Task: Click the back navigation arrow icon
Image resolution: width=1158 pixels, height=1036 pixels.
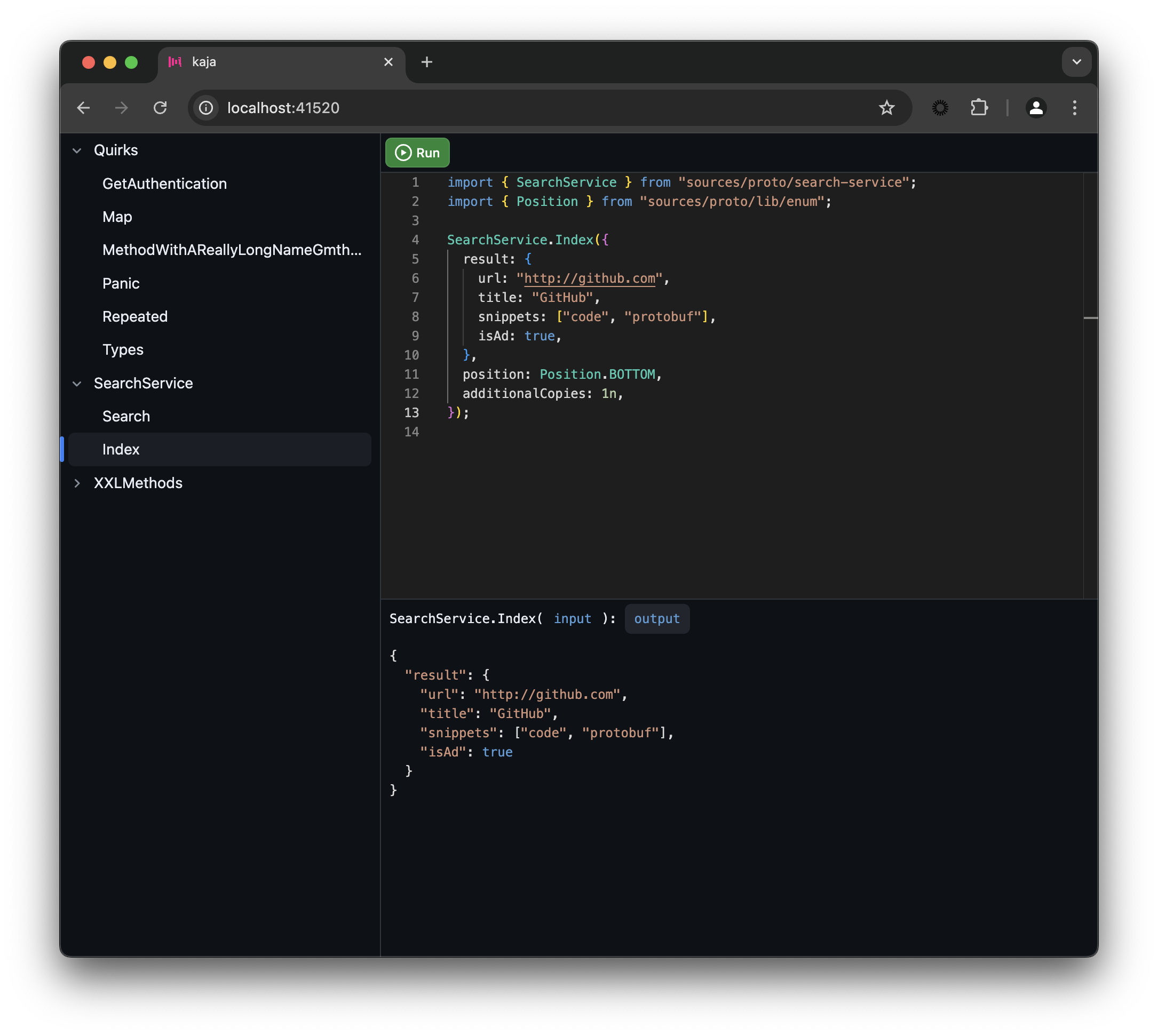Action: pyautogui.click(x=84, y=108)
